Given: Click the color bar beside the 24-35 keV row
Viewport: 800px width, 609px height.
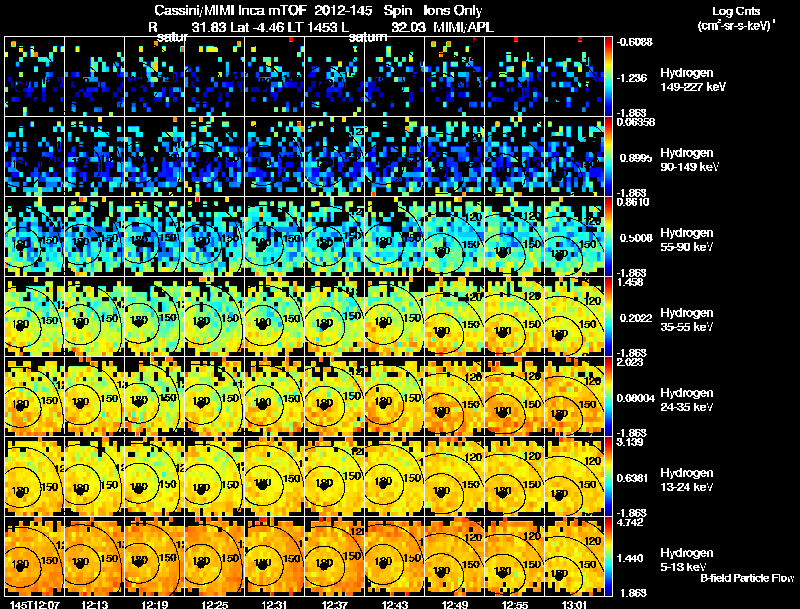Looking at the screenshot, I should click(608, 396).
